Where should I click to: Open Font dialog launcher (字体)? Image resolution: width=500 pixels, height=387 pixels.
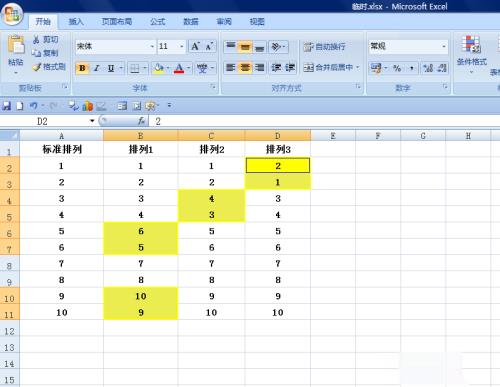tap(213, 87)
